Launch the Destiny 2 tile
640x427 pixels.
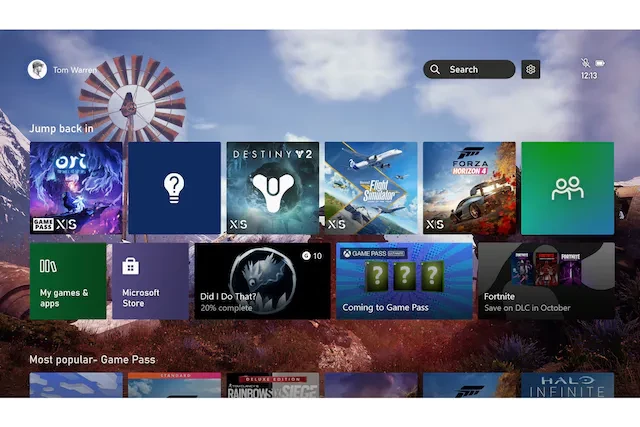273,188
